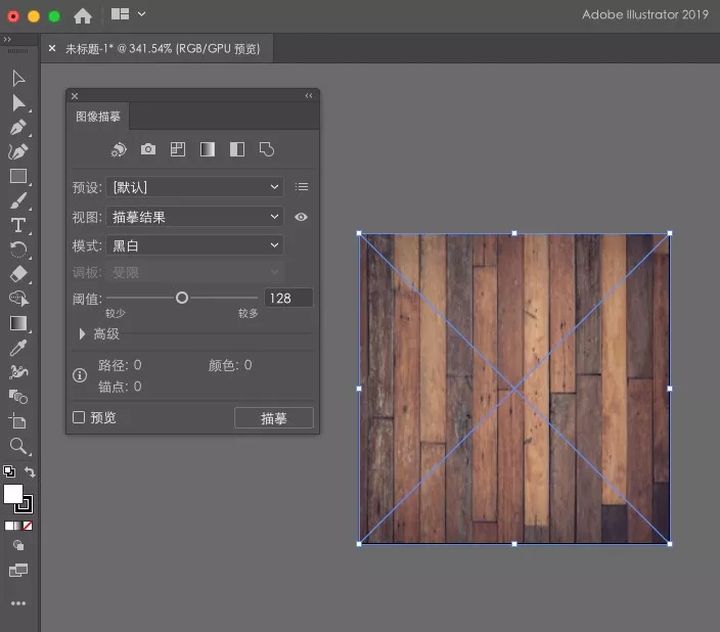Screen dimensions: 720x632
Task: Click the 描摹 trace button
Action: [x=274, y=418]
